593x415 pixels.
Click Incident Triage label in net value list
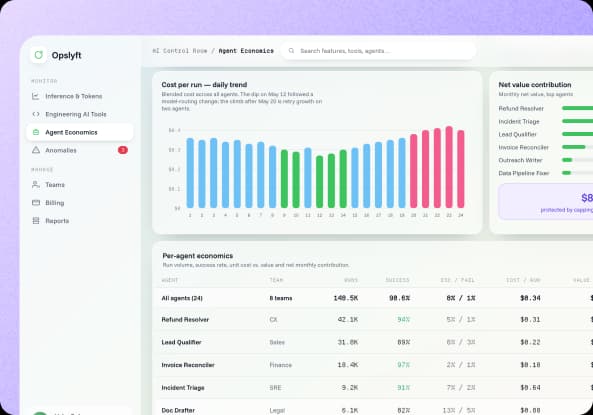tap(519, 121)
